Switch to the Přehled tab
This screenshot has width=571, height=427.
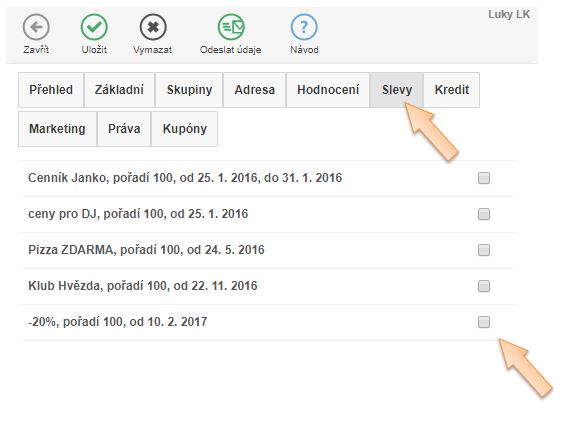(51, 90)
